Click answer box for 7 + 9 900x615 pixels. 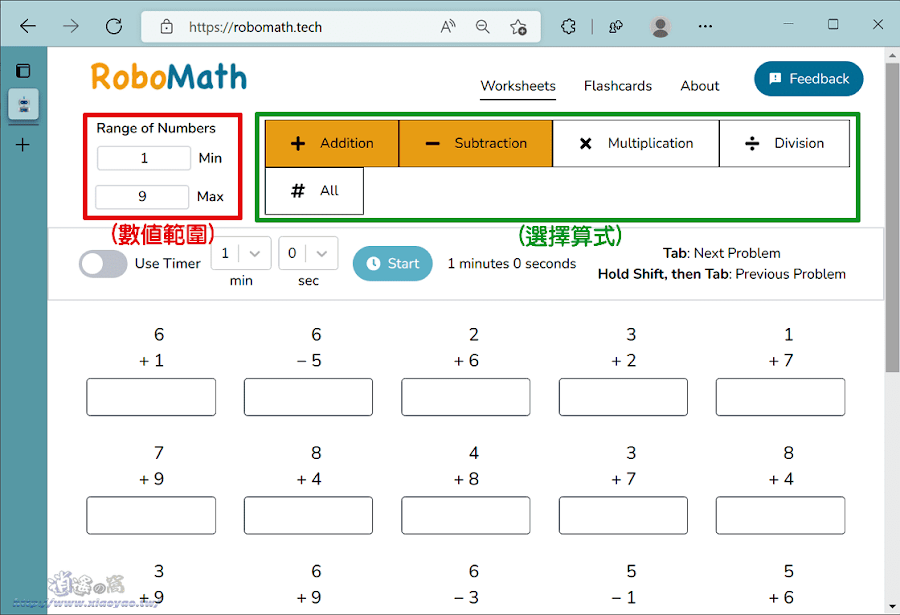click(x=151, y=516)
